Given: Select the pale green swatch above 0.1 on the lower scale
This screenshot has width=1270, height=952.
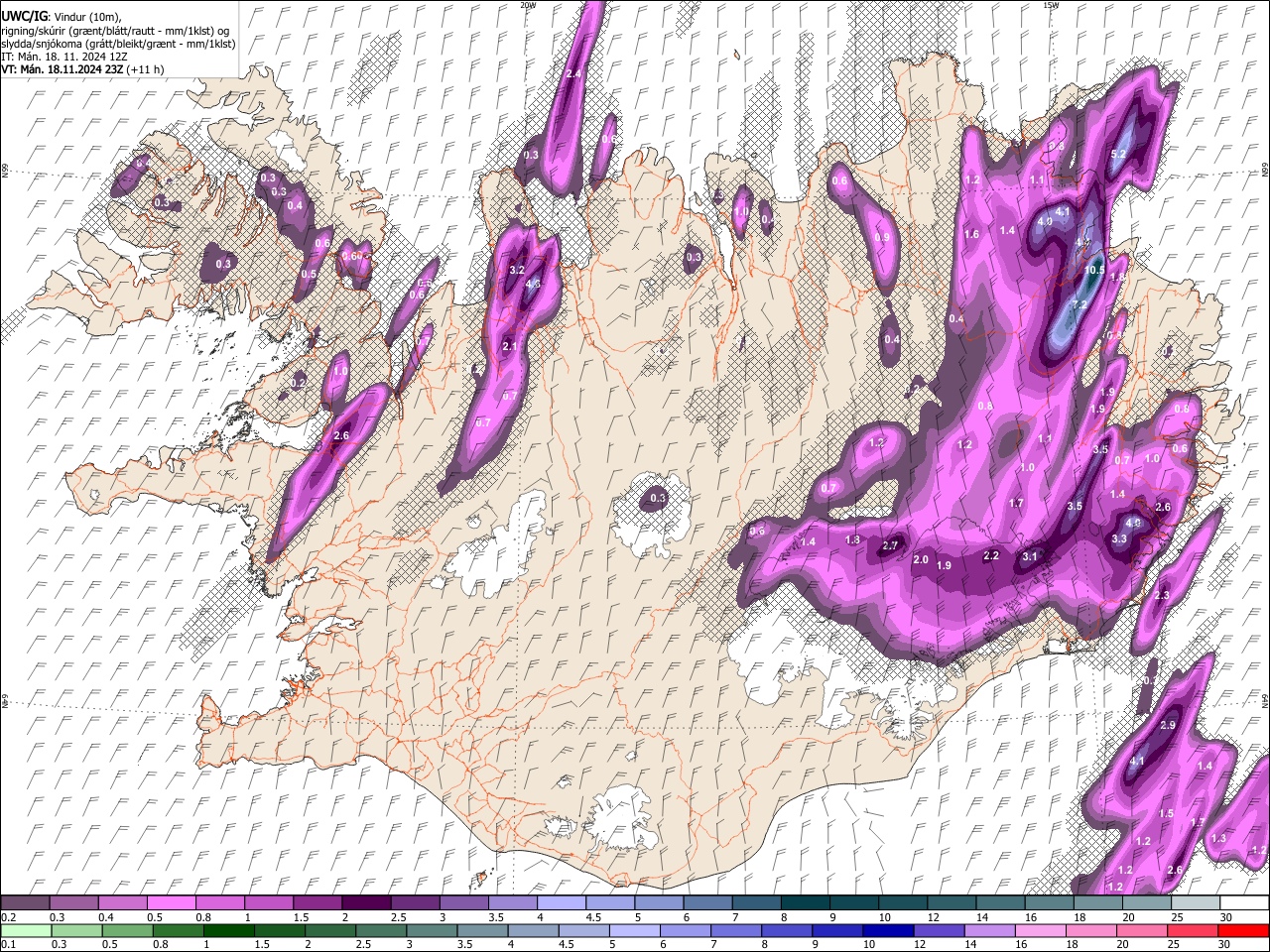Looking at the screenshot, I should [x=25, y=930].
